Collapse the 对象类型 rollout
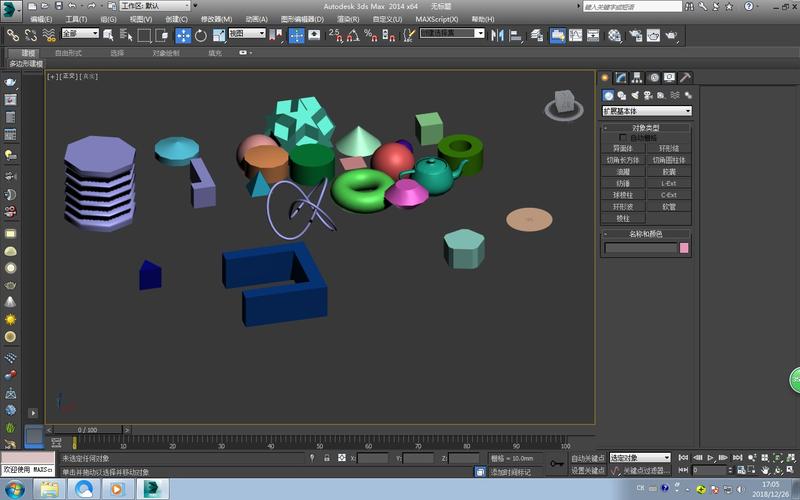800x500 pixels. [x=646, y=128]
